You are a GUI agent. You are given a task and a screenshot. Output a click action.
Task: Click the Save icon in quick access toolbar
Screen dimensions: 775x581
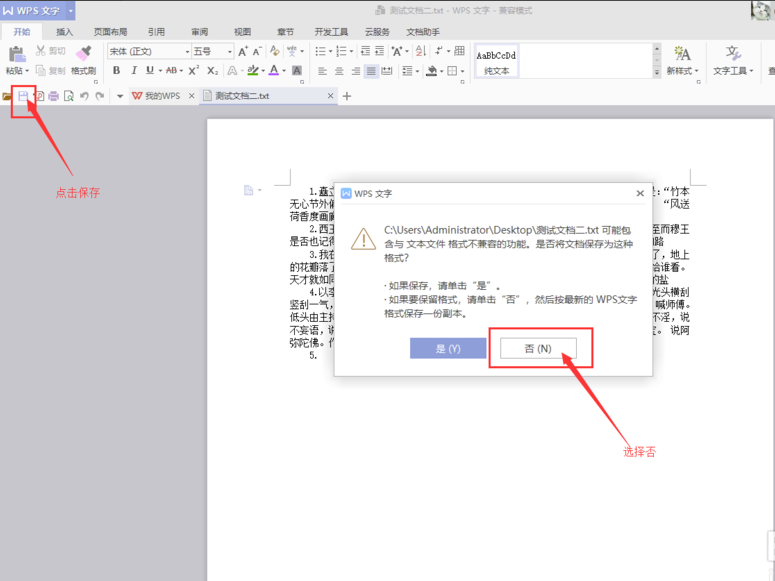click(22, 96)
